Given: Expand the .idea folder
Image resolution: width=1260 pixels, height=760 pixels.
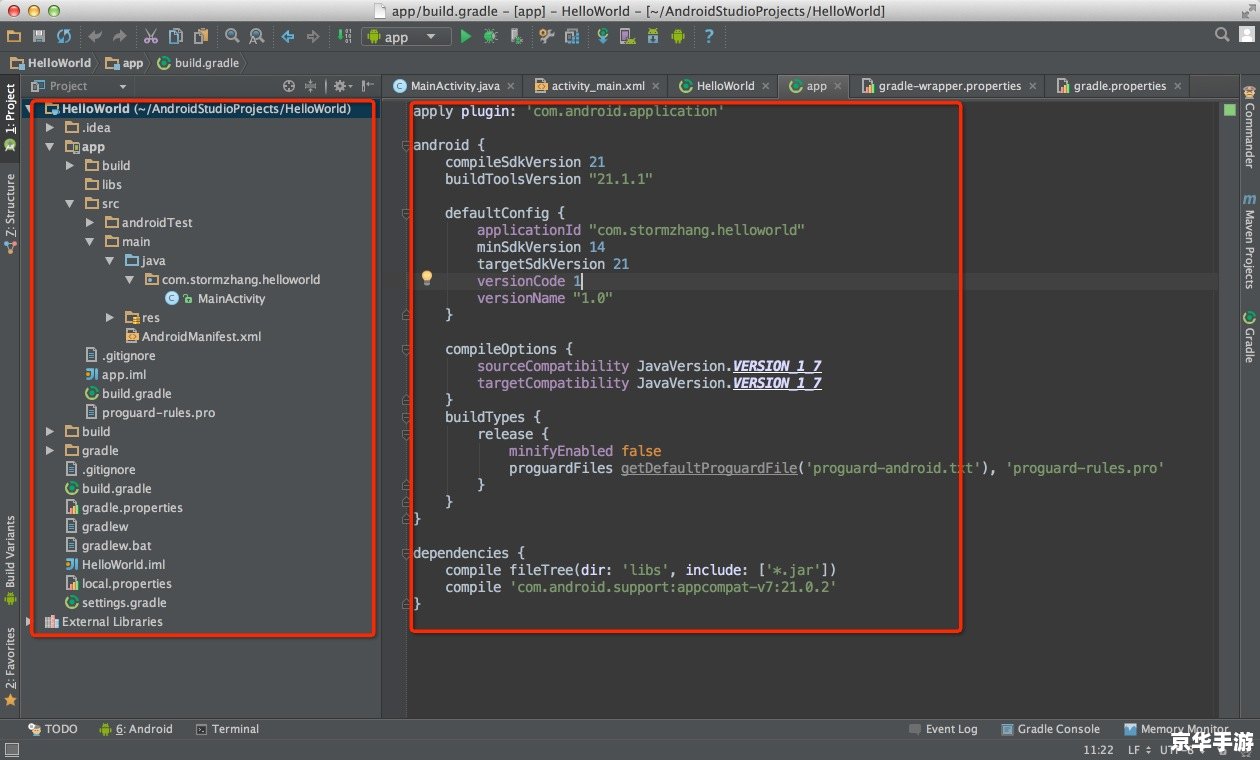Looking at the screenshot, I should [49, 128].
